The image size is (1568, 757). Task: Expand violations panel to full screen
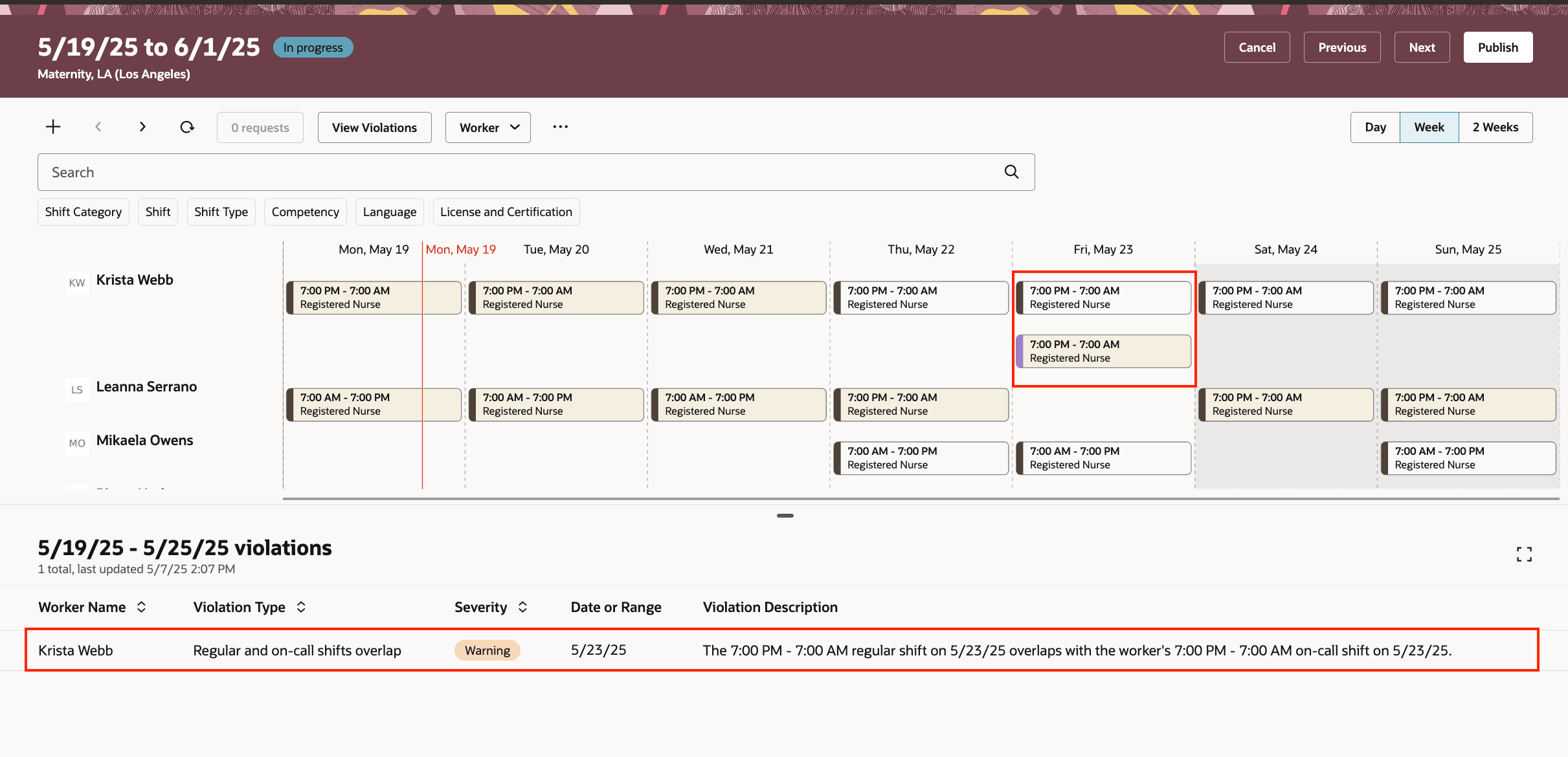1524,554
